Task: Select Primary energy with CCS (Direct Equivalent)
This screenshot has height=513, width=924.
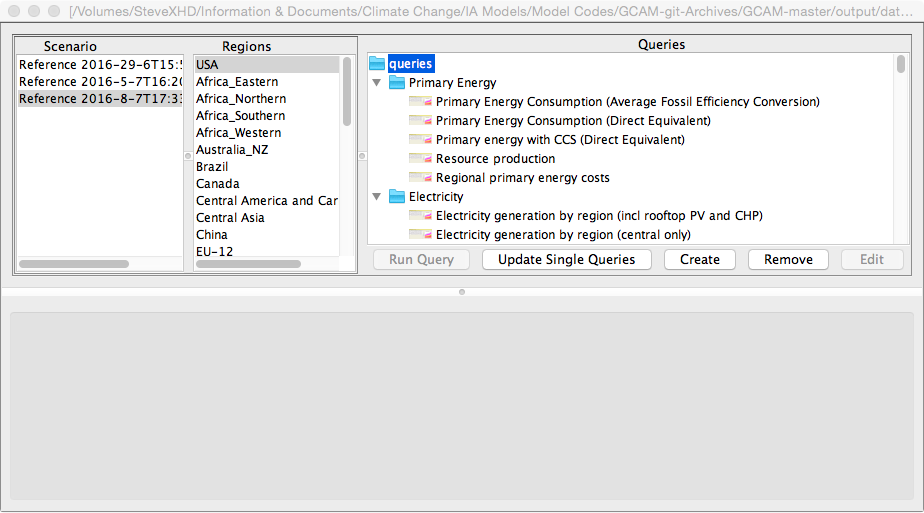Action: pyautogui.click(x=560, y=140)
